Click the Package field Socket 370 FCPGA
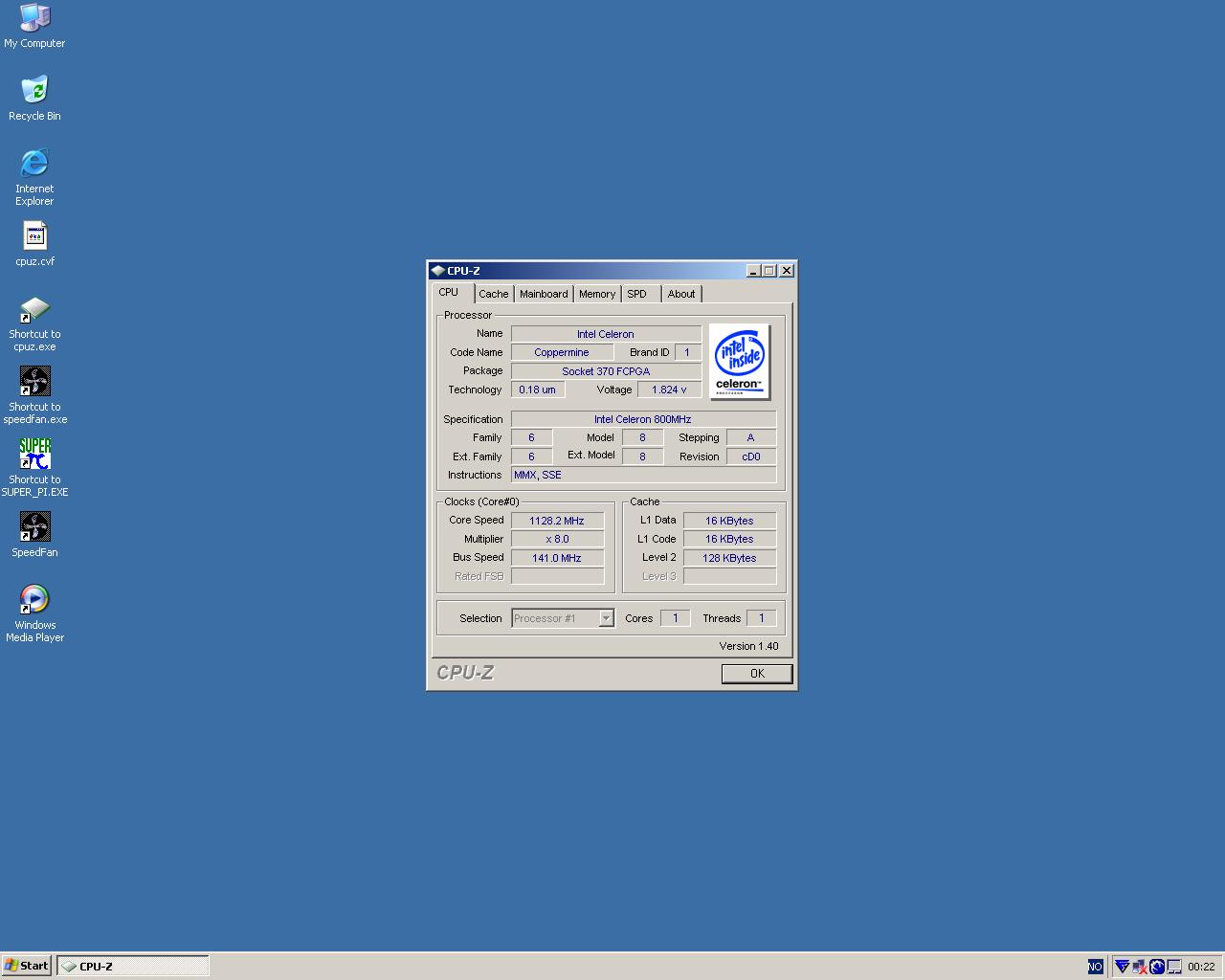 [606, 371]
